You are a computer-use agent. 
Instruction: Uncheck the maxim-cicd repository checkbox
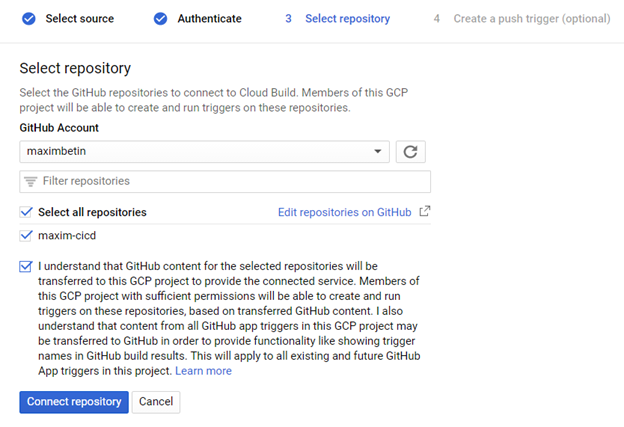coord(26,235)
